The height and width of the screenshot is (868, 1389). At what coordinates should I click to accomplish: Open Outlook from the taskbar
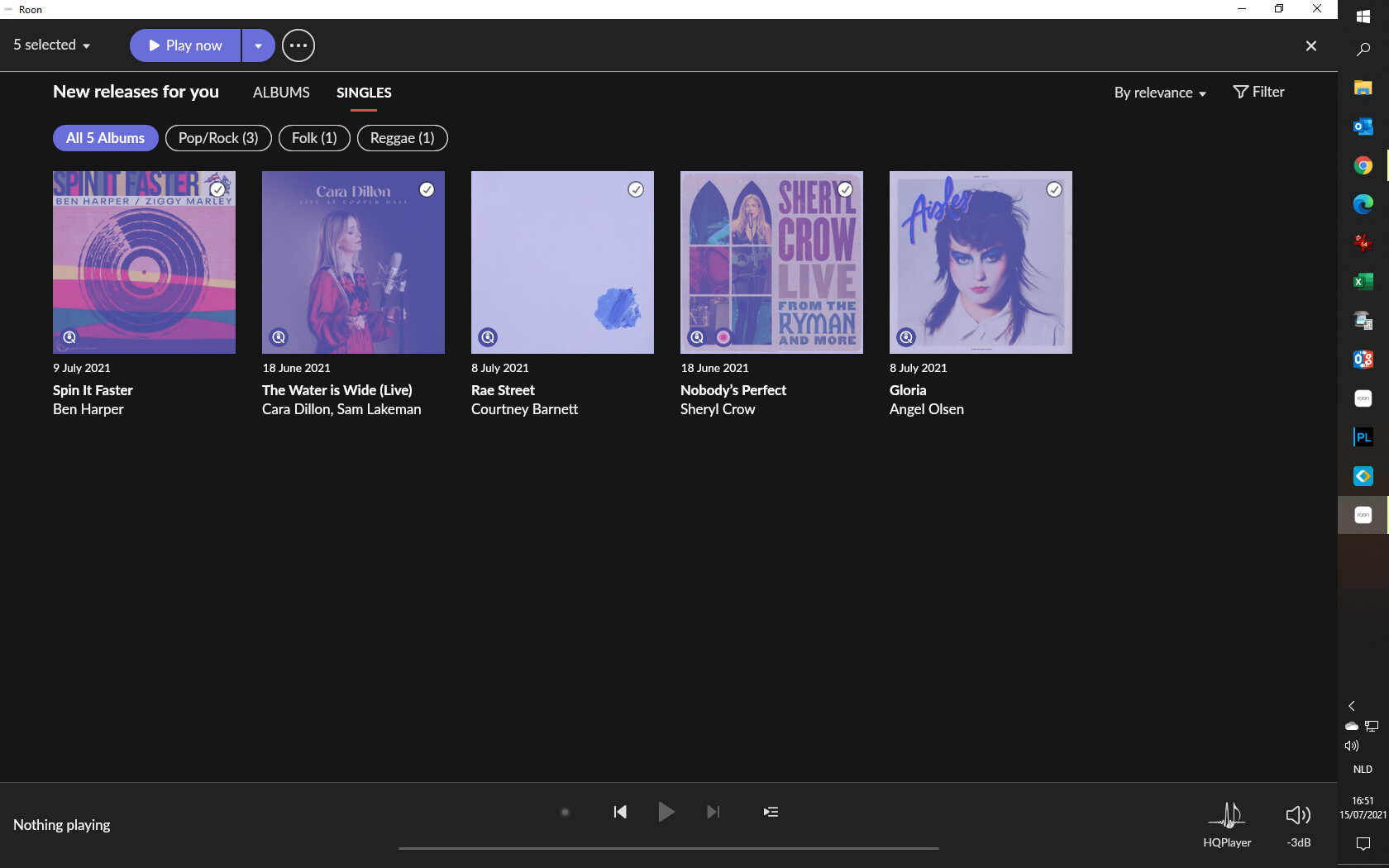[1363, 126]
